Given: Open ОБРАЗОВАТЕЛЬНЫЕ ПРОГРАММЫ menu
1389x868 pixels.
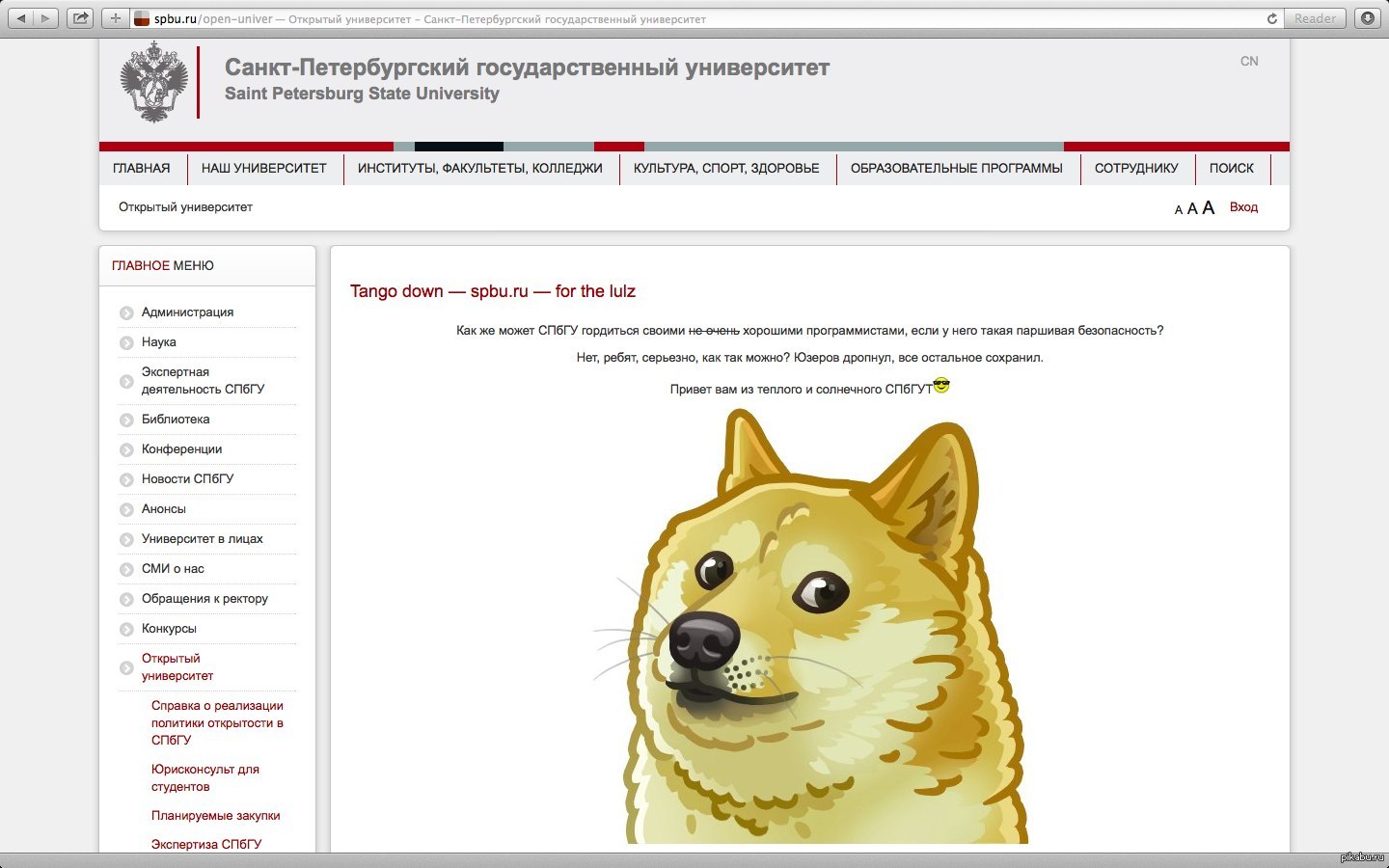Looking at the screenshot, I should pos(957,168).
